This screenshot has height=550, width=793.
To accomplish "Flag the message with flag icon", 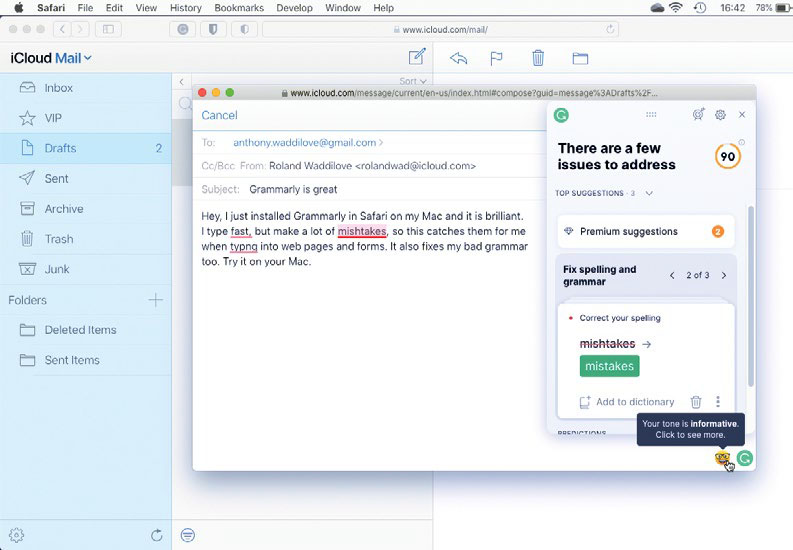I will click(496, 59).
